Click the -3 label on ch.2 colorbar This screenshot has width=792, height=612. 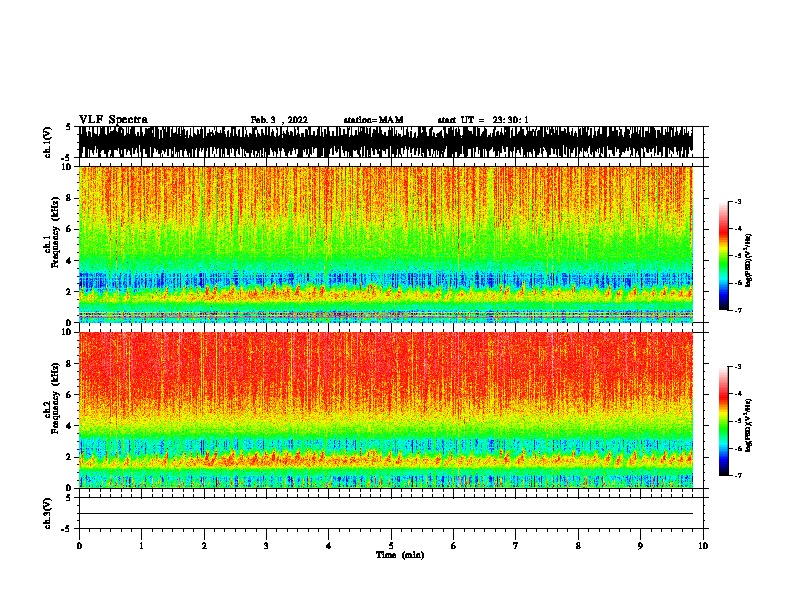point(737,367)
